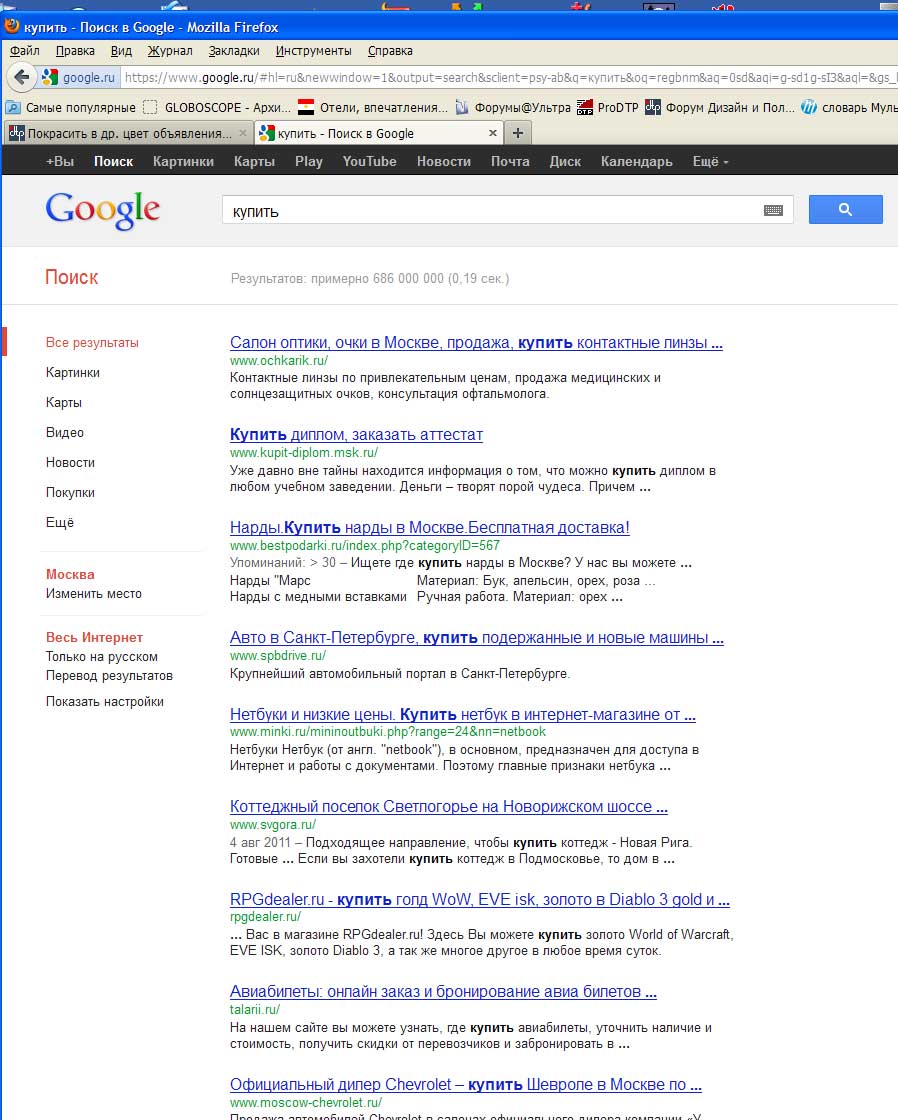Switch to the Покрасить в др. цвет объявления tab

[127, 133]
